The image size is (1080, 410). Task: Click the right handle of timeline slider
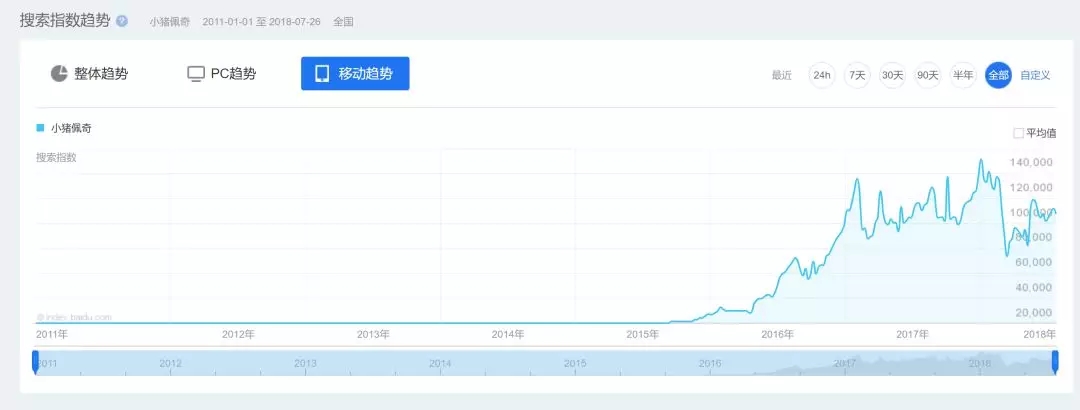(1055, 362)
